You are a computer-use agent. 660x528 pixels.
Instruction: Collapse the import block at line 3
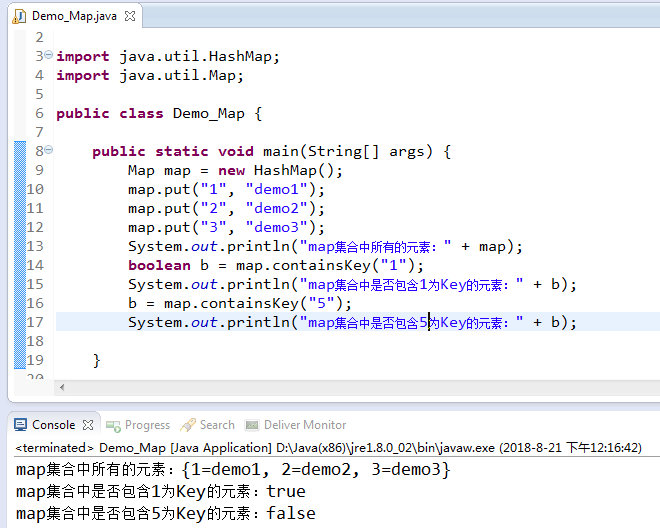[x=49, y=55]
